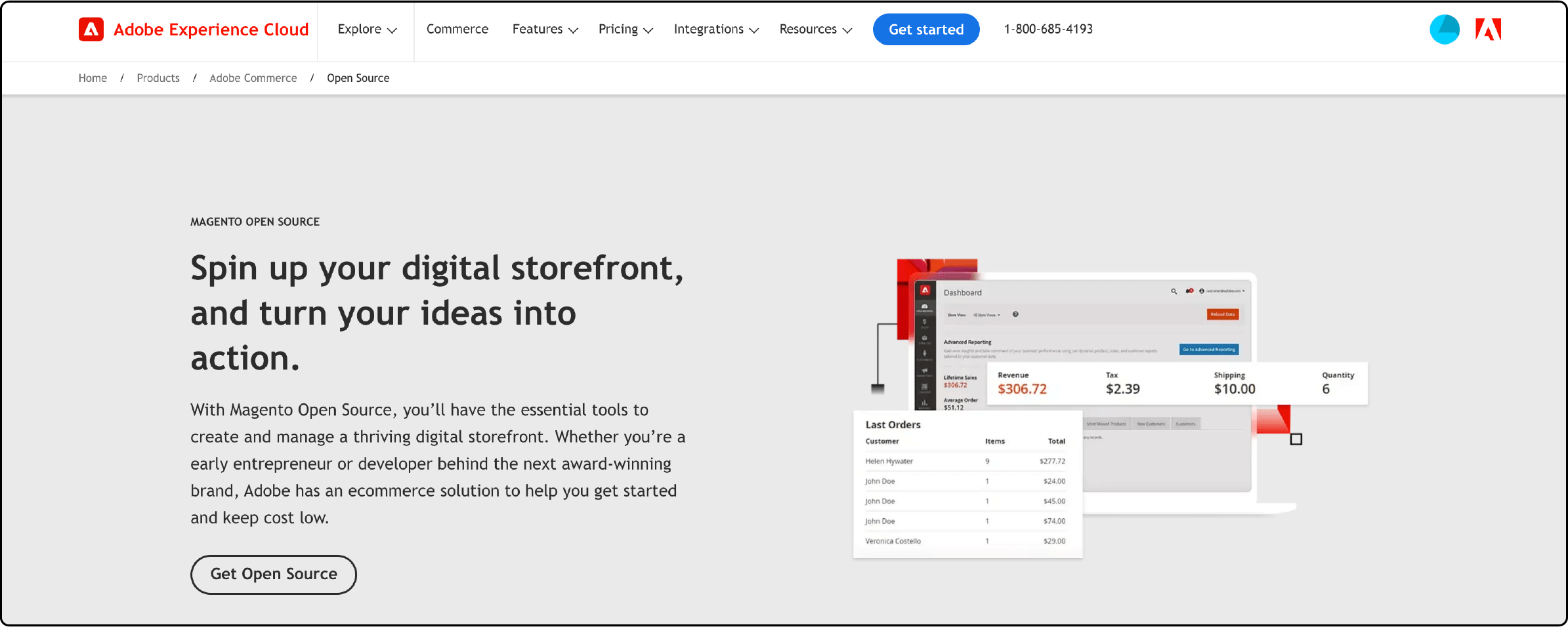1568x627 pixels.
Task: Open the Commerce menu item
Action: 457,30
